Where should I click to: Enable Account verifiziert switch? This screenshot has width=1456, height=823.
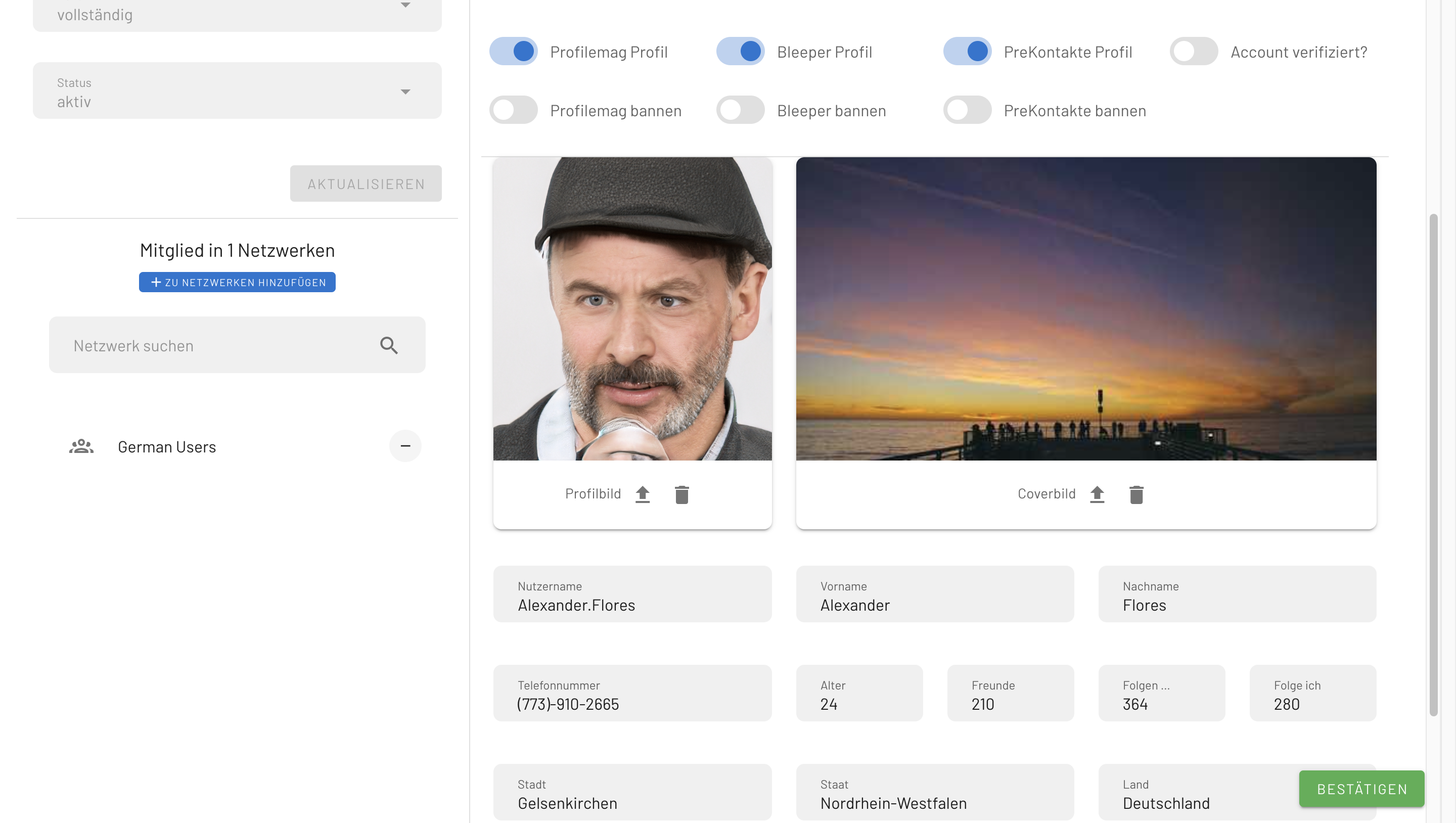(1194, 52)
